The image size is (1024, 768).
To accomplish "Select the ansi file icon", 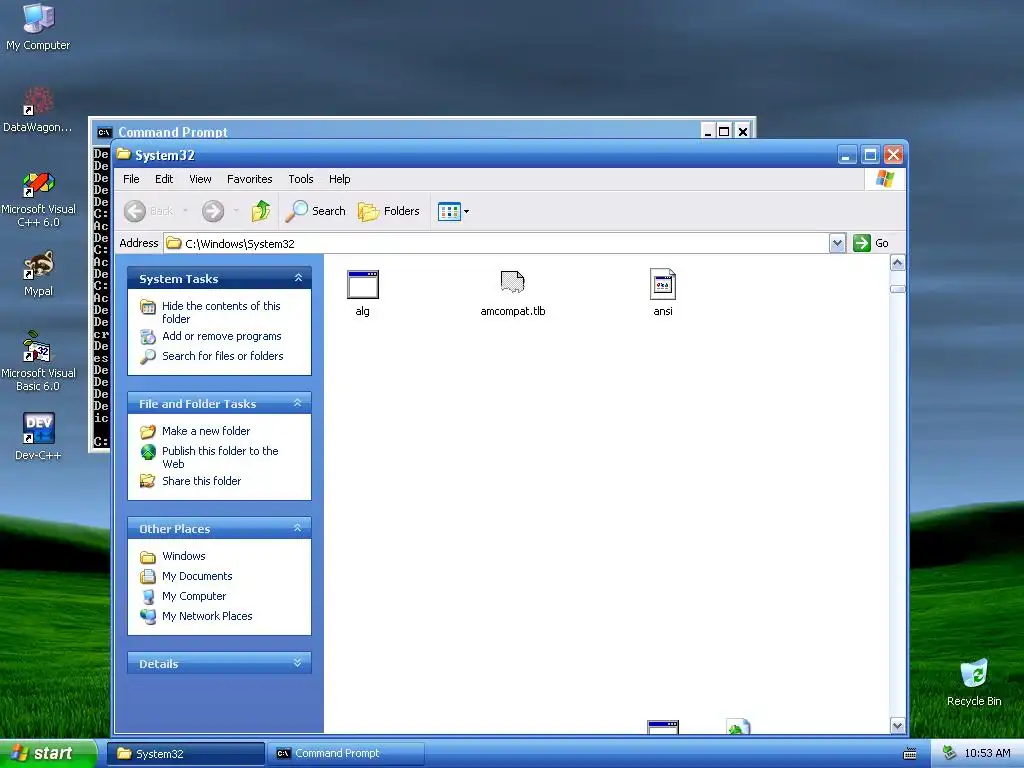I will click(x=663, y=284).
